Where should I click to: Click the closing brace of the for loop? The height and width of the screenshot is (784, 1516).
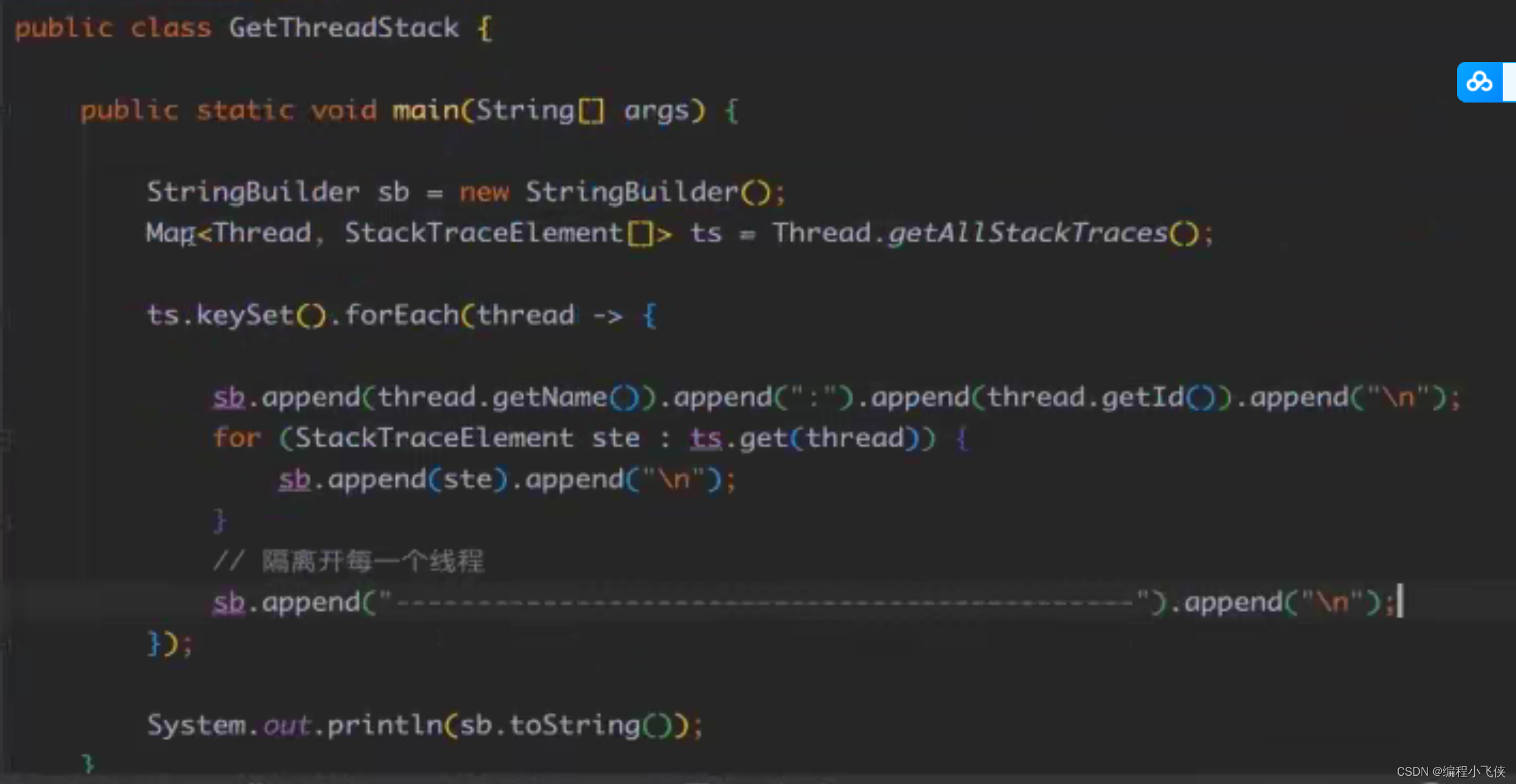[x=220, y=521]
